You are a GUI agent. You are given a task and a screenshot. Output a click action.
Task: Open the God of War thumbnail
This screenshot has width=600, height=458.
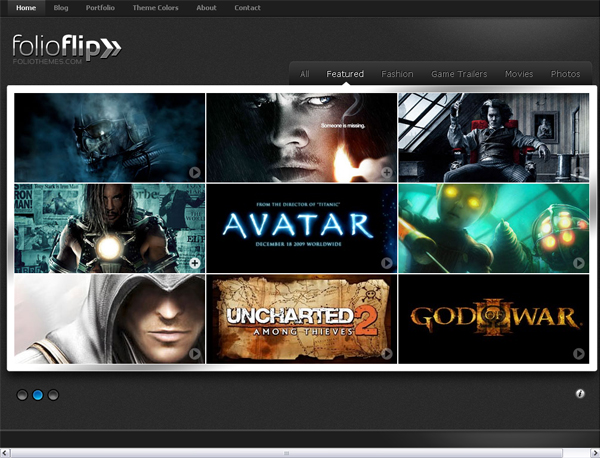(494, 319)
